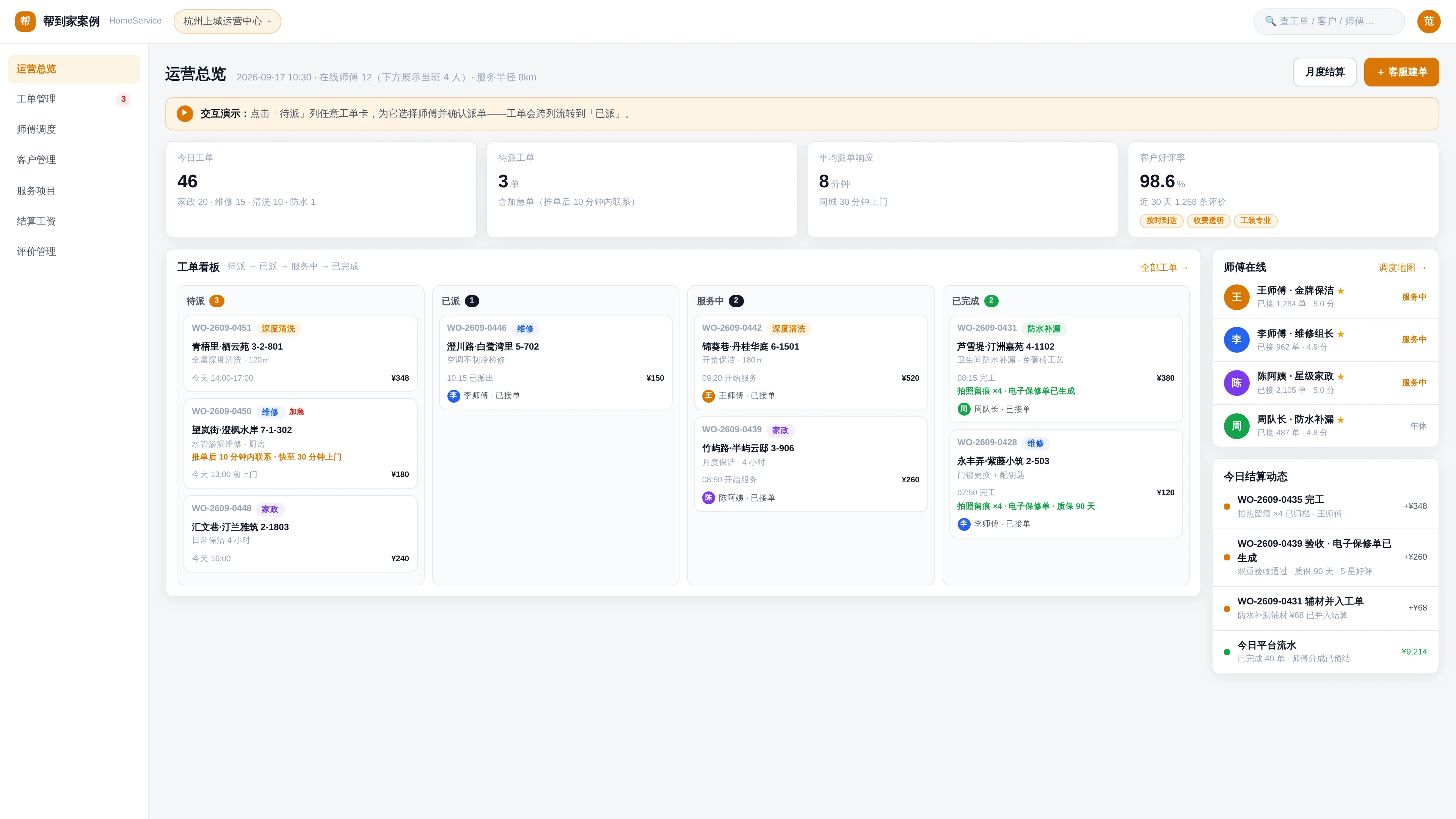Open pending work order card WO-2609-0448
This screenshot has width=1456, height=819.
tap(300, 534)
